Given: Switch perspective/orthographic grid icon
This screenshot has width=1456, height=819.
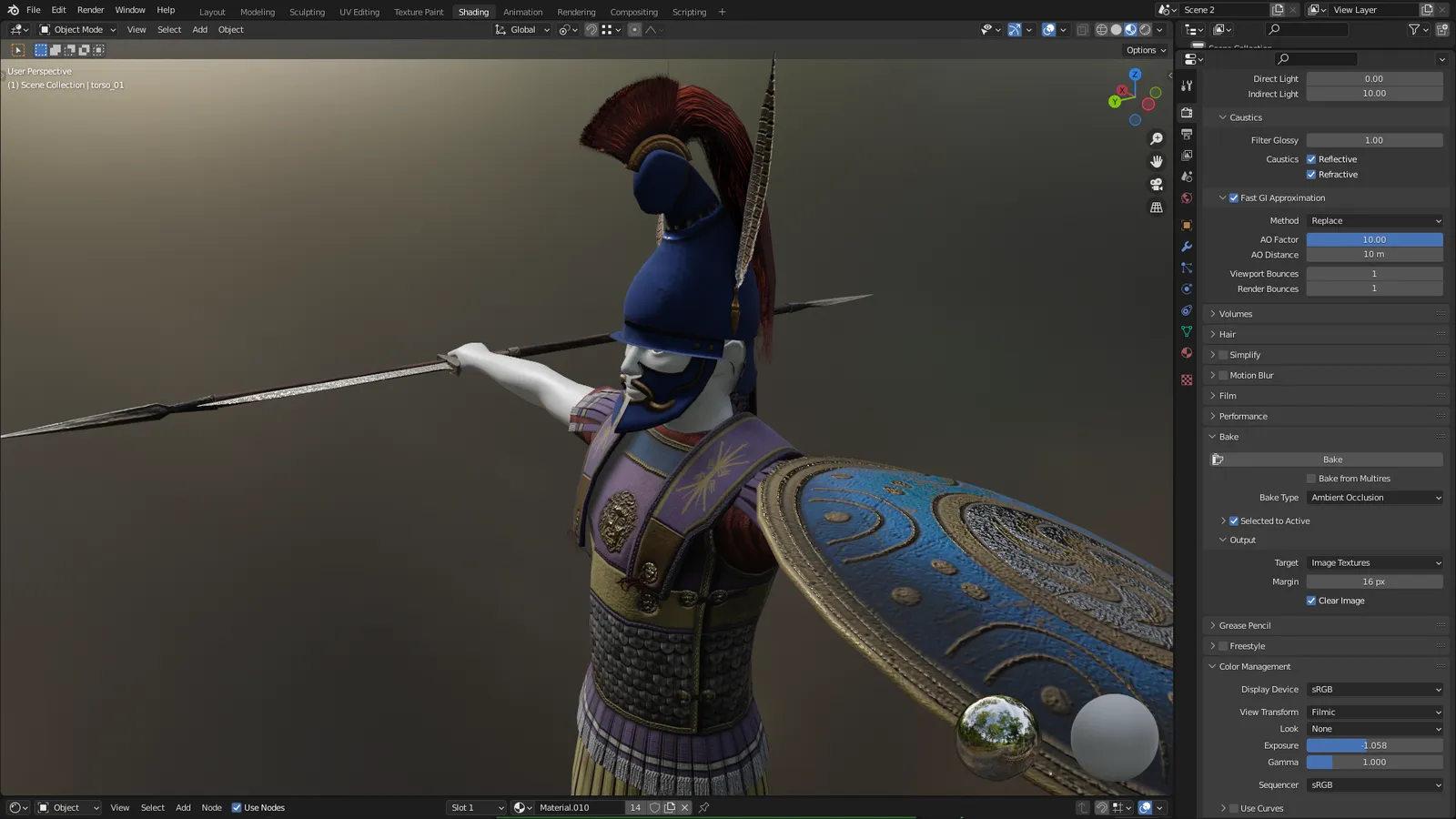Looking at the screenshot, I should point(1157,207).
